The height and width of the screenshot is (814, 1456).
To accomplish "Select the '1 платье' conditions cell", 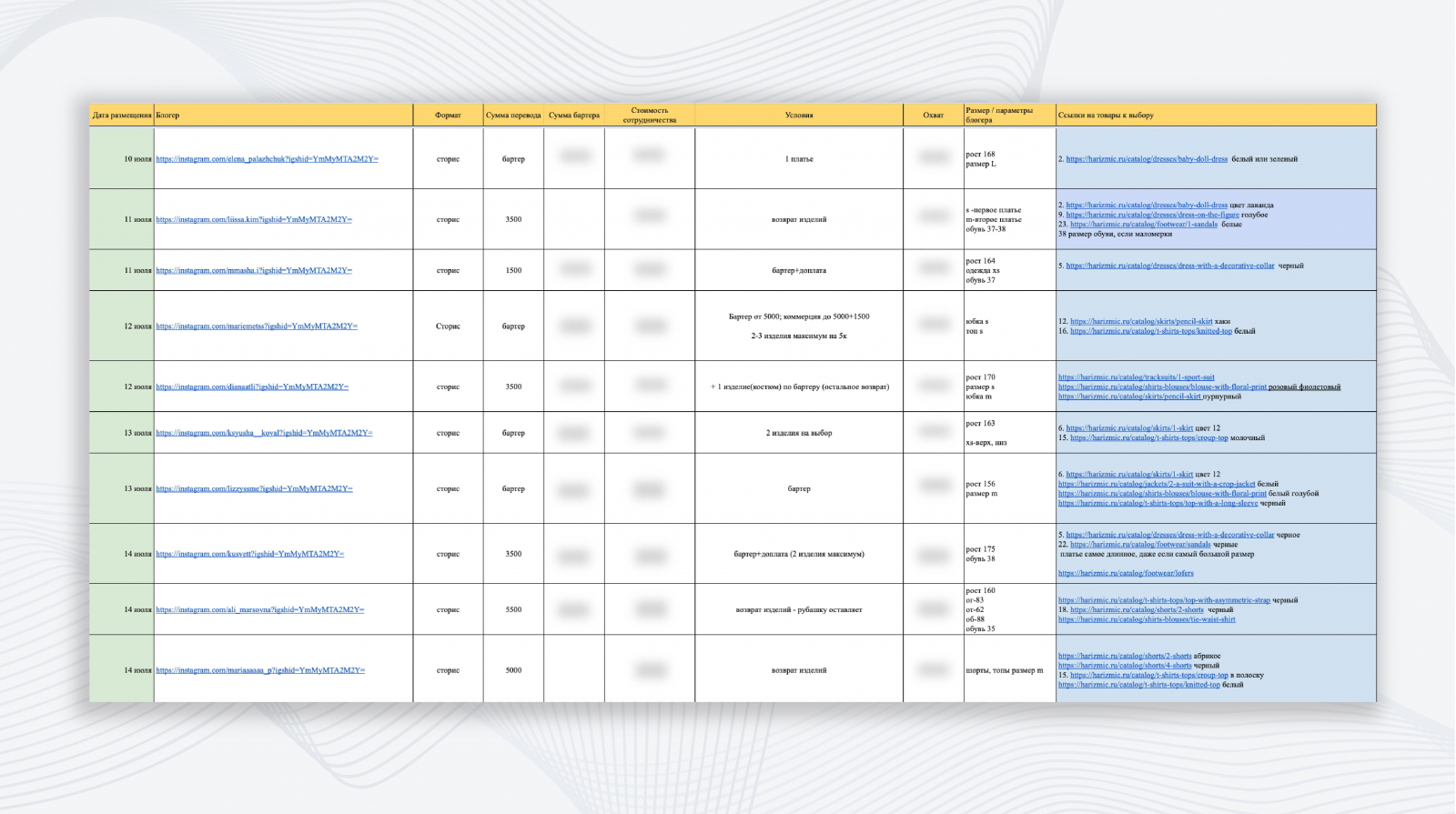I will [799, 159].
